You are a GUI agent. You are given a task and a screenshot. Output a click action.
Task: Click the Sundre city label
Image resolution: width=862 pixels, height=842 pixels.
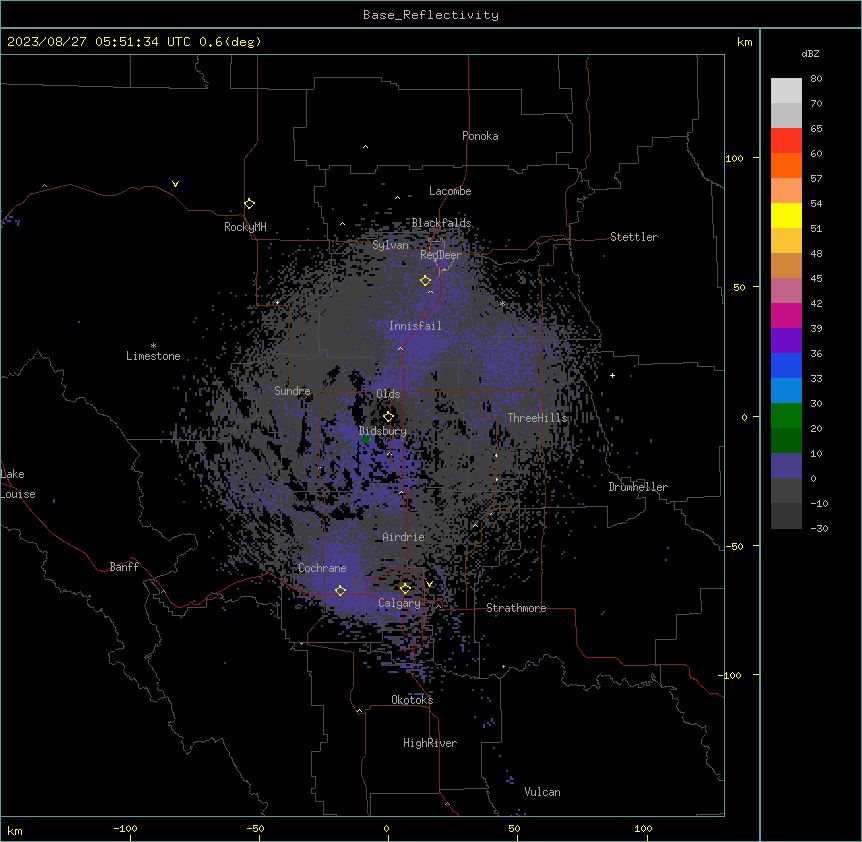click(x=292, y=391)
